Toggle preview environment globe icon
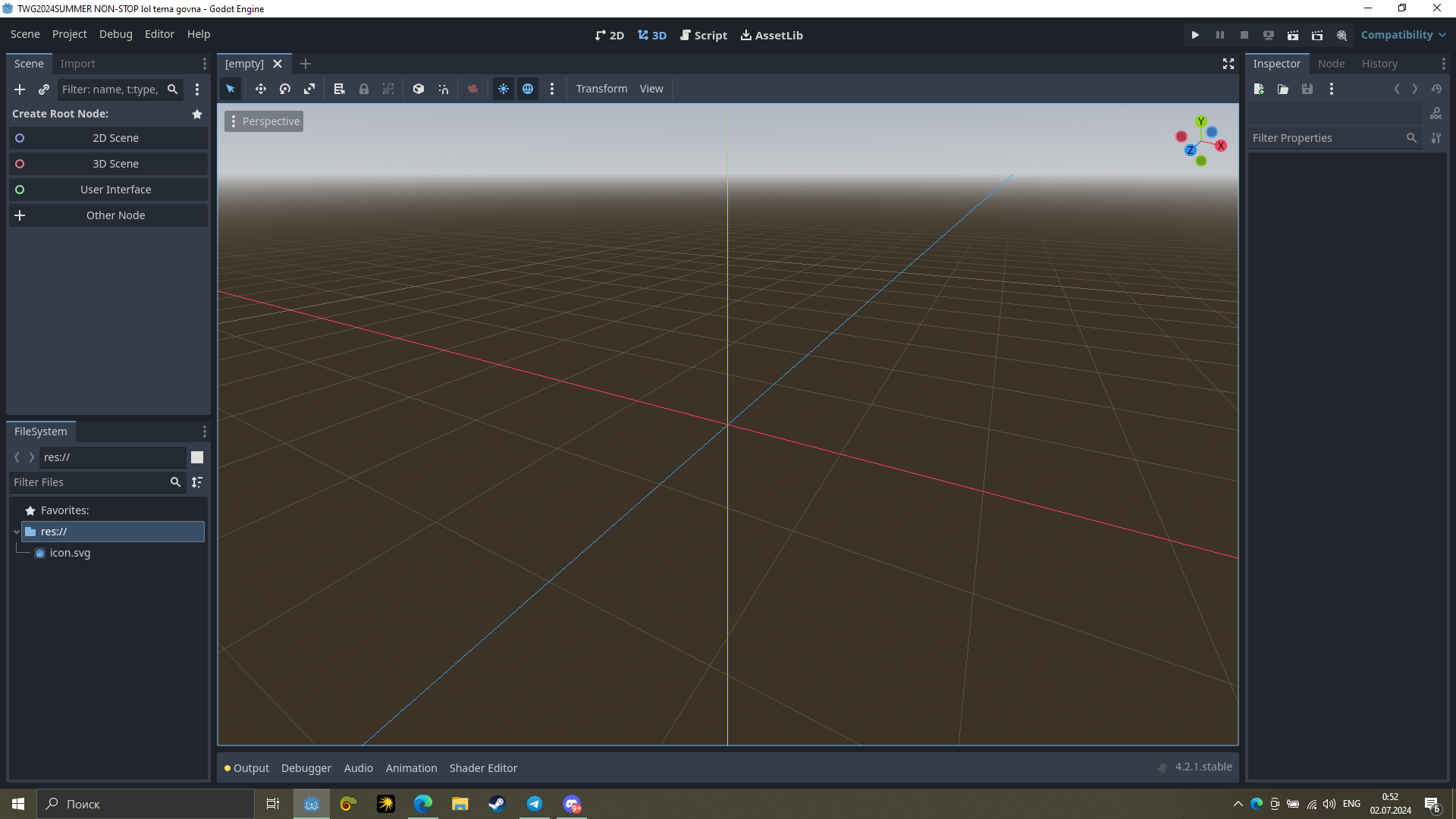Viewport: 1456px width, 819px height. tap(528, 89)
